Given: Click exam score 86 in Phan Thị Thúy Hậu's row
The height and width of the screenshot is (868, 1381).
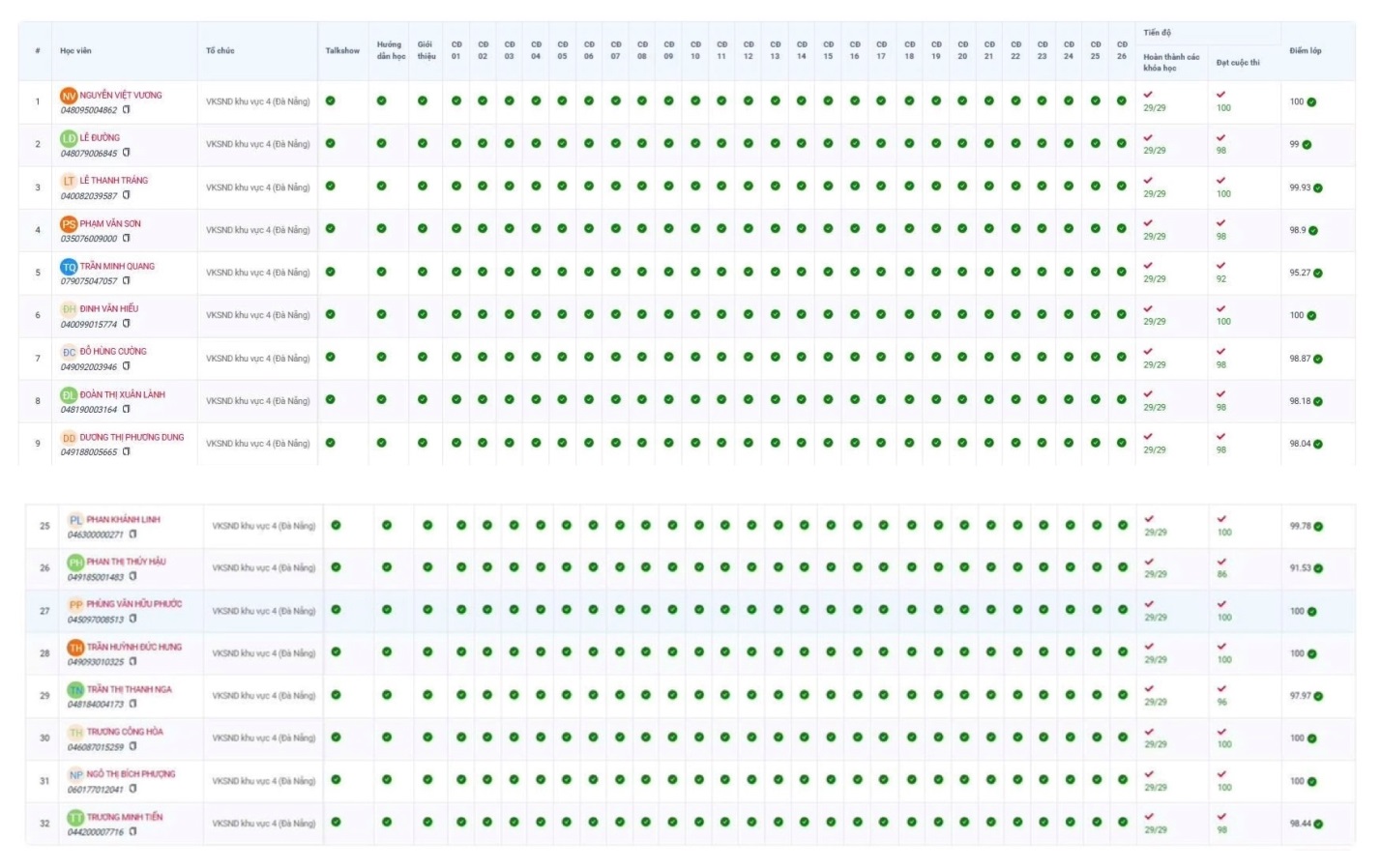Looking at the screenshot, I should (x=1222, y=575).
